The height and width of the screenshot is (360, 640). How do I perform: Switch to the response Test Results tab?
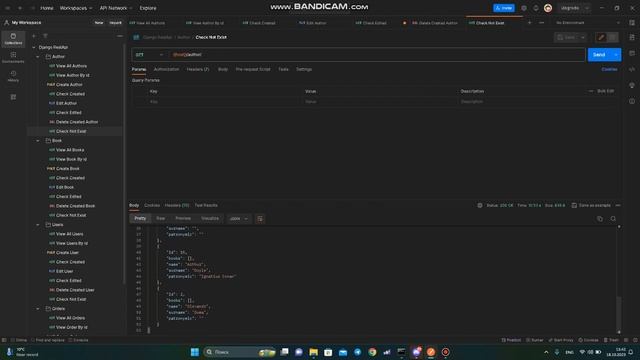pos(206,205)
